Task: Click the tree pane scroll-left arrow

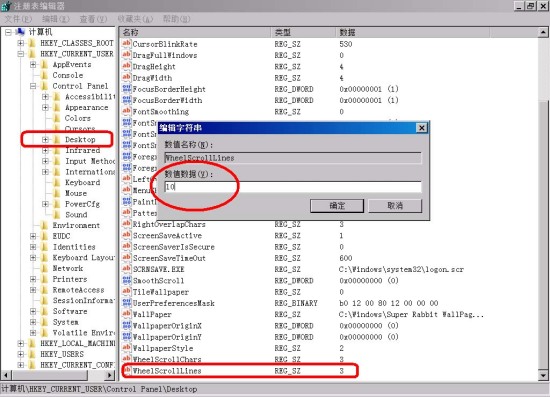Action: [6, 375]
